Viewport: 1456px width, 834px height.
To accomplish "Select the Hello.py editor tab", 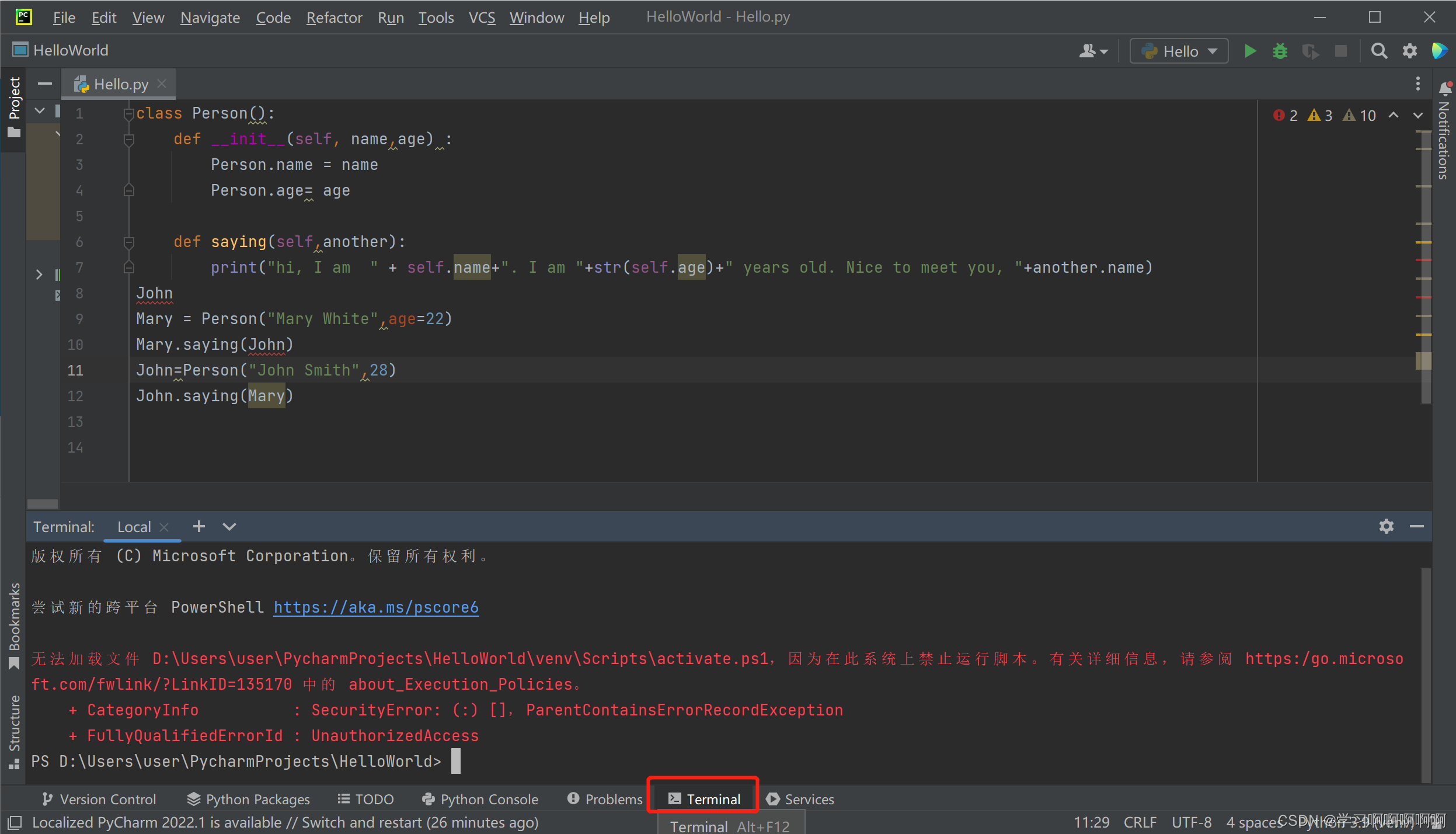I will [x=119, y=84].
